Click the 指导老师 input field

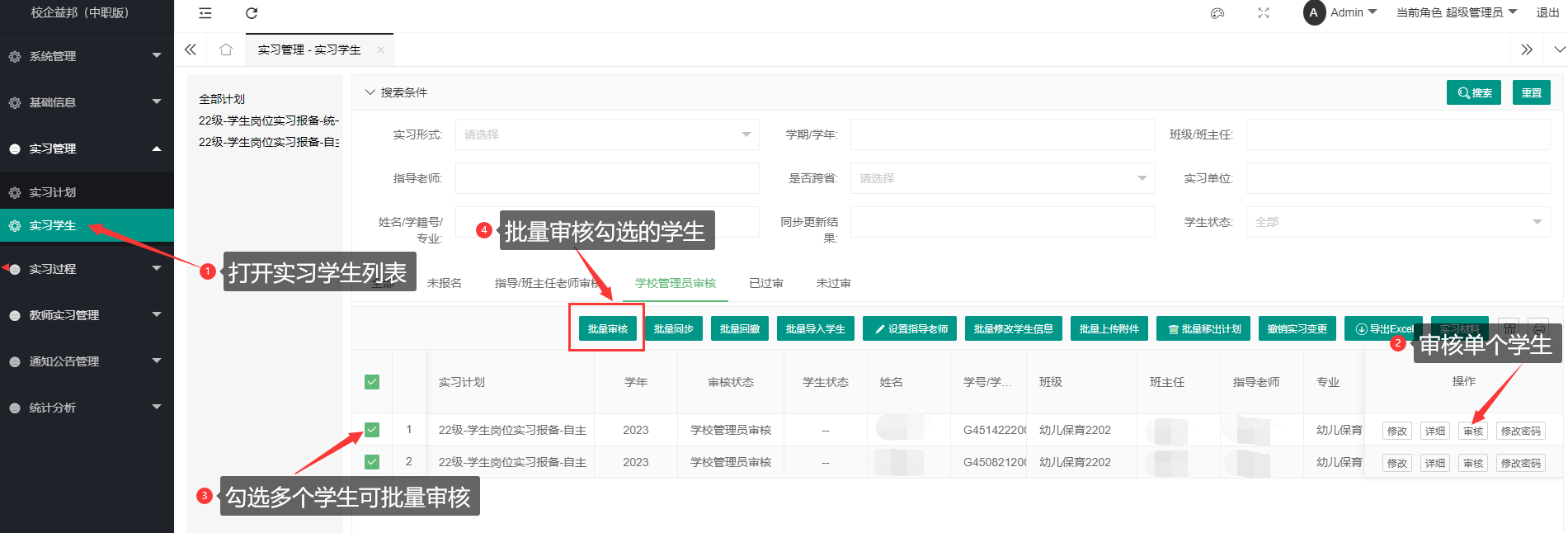coord(606,178)
